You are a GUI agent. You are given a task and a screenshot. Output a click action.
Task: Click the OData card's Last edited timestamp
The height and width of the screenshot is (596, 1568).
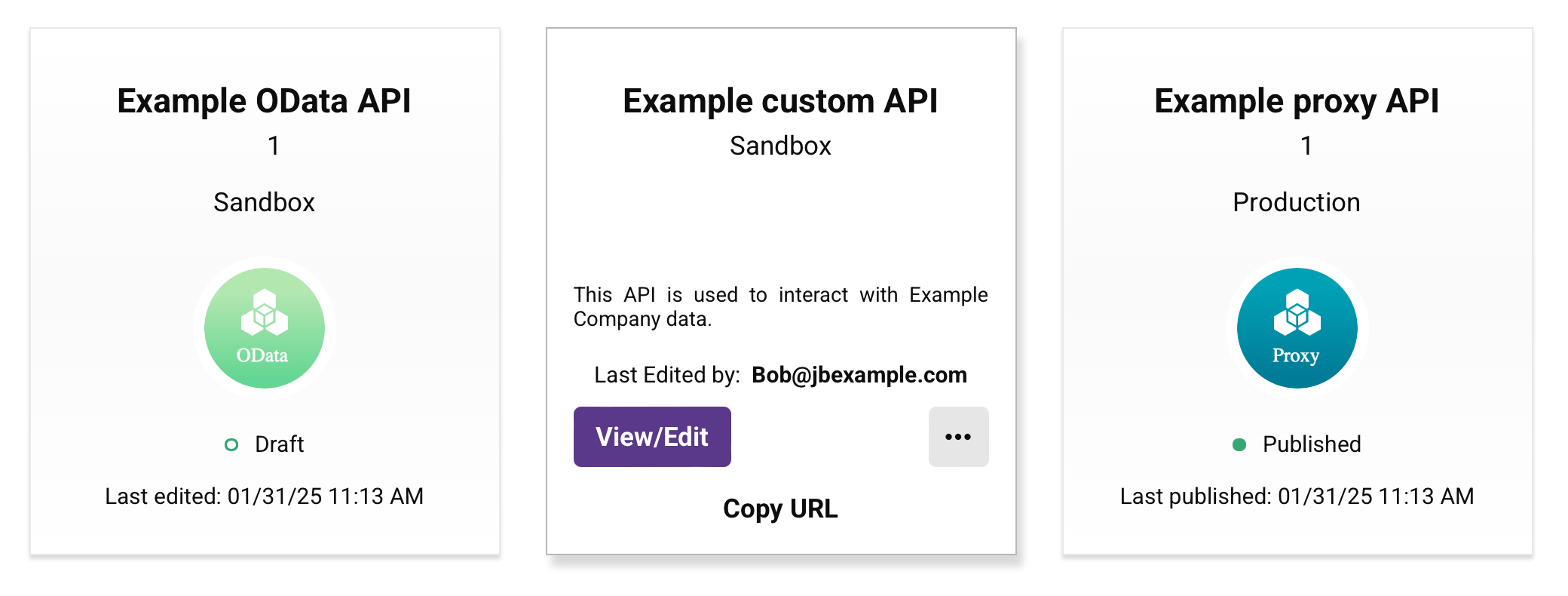pyautogui.click(x=264, y=496)
